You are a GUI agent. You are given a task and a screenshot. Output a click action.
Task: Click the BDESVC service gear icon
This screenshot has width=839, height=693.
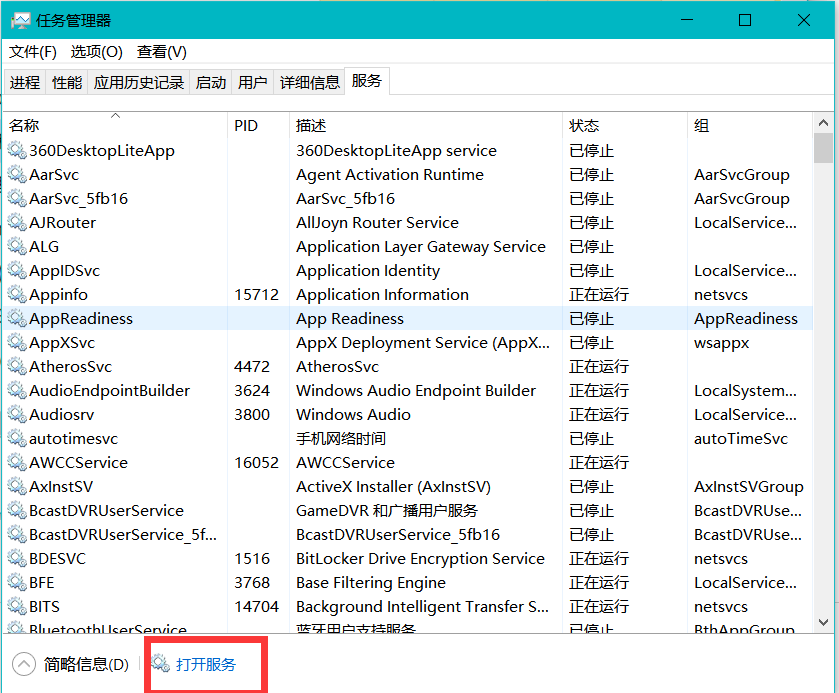17,559
